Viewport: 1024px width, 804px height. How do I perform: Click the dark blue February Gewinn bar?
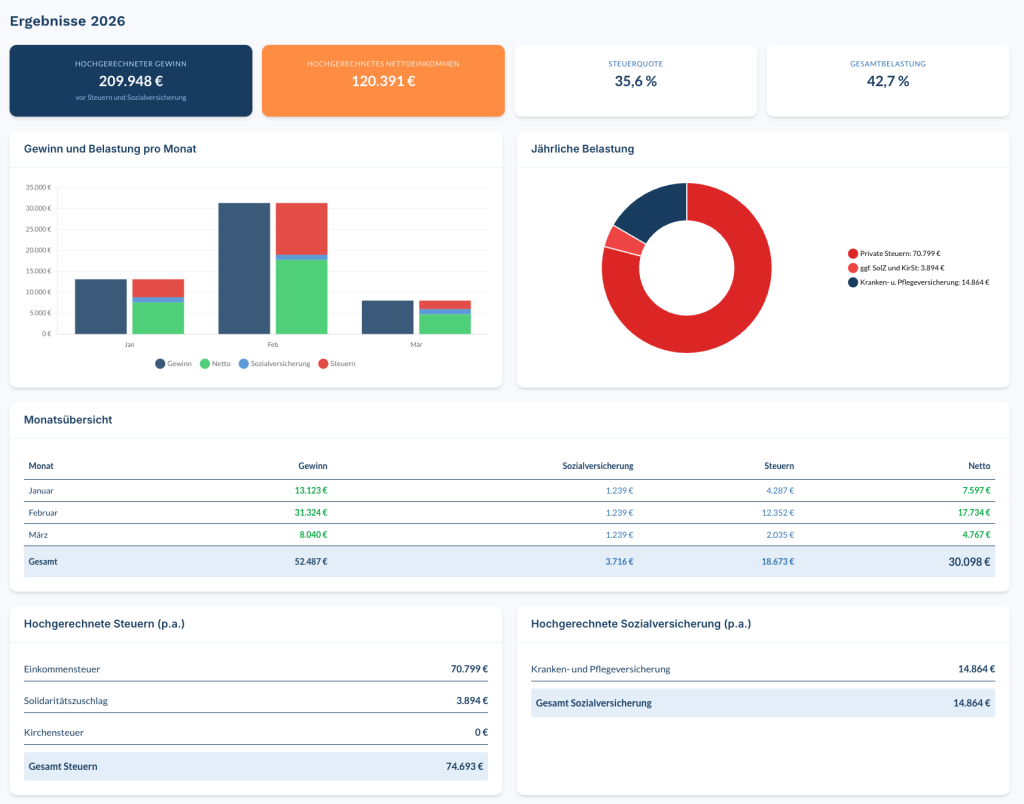click(244, 268)
